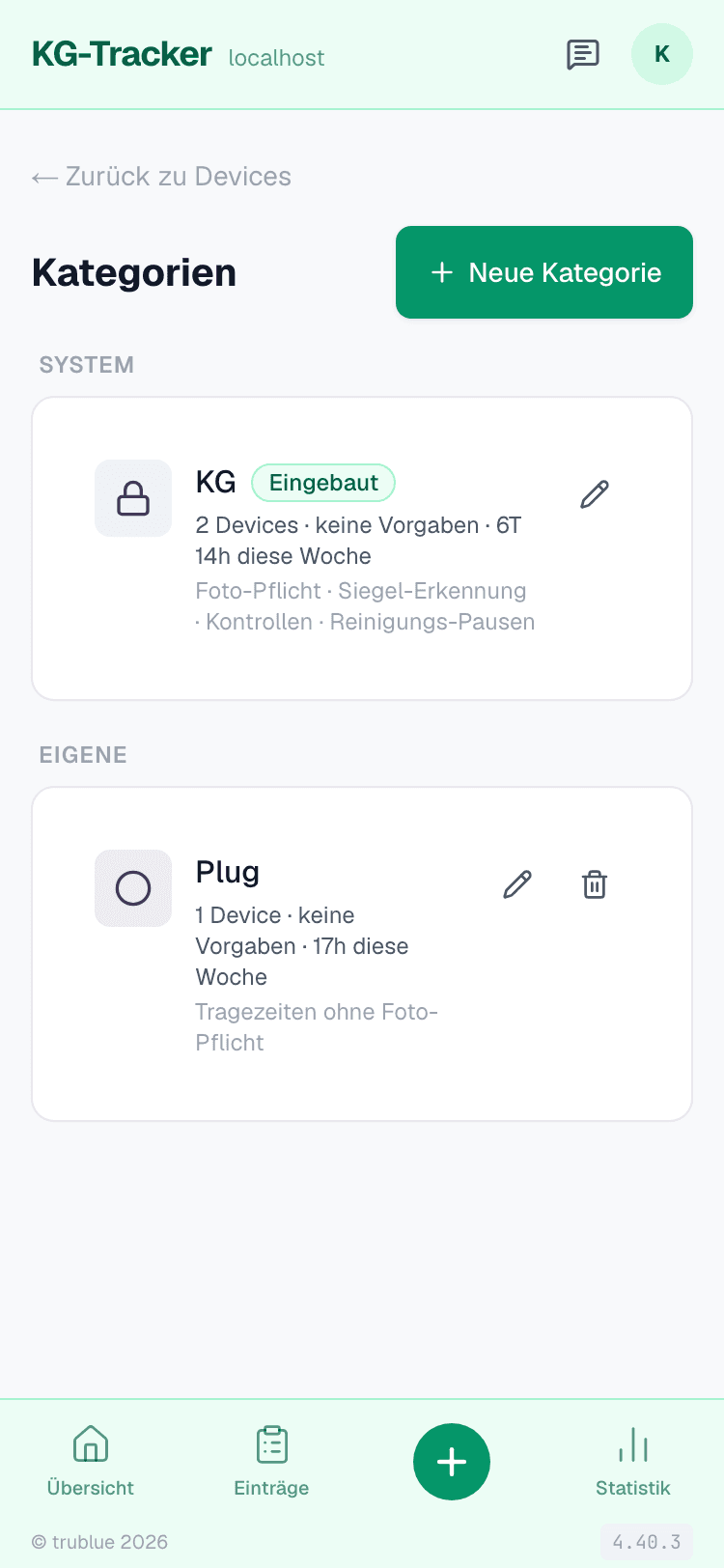Open the messages chat icon in header

point(583,55)
